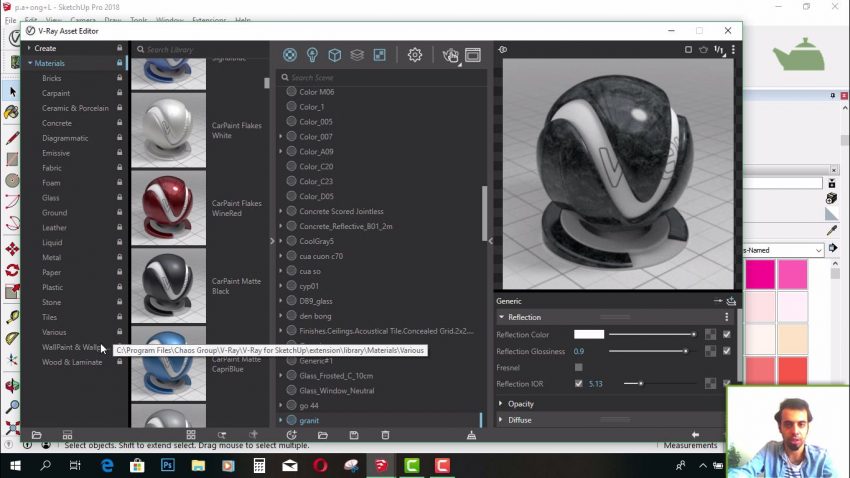Select the granit scene material

click(x=308, y=421)
